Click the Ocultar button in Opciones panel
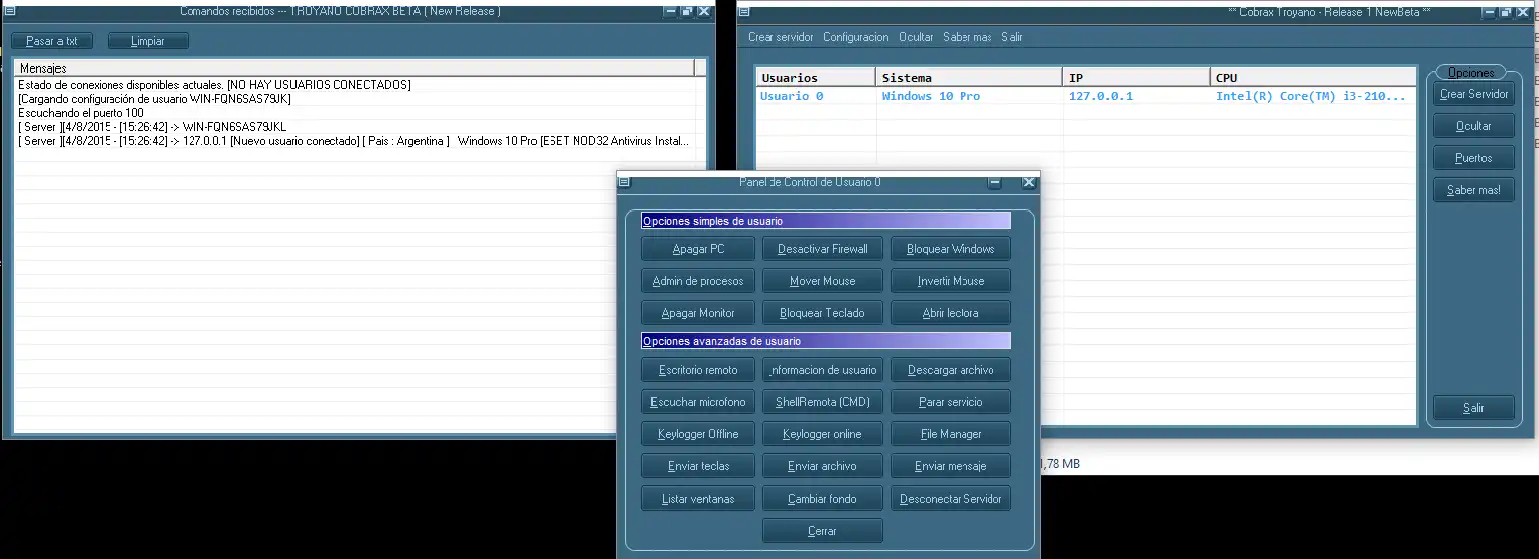 (x=1474, y=126)
